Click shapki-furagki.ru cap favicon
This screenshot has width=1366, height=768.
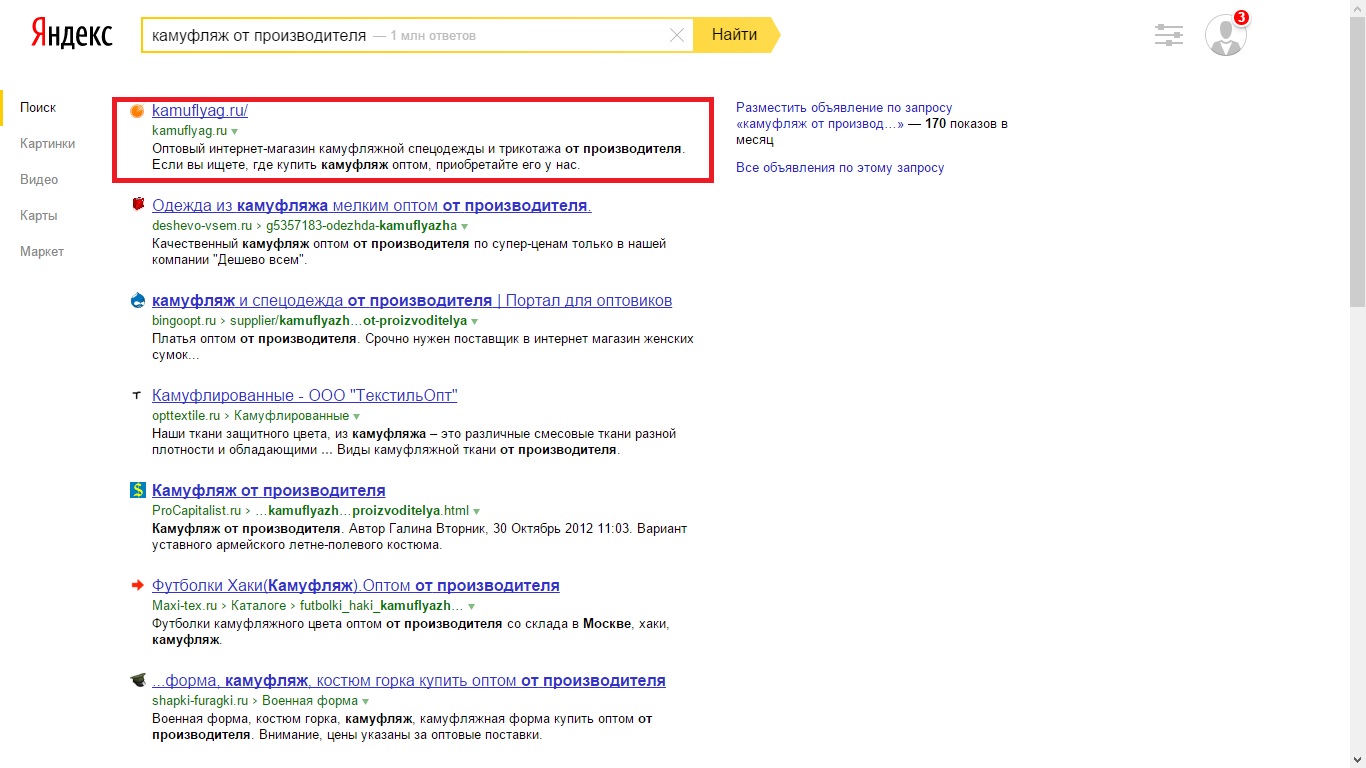138,680
